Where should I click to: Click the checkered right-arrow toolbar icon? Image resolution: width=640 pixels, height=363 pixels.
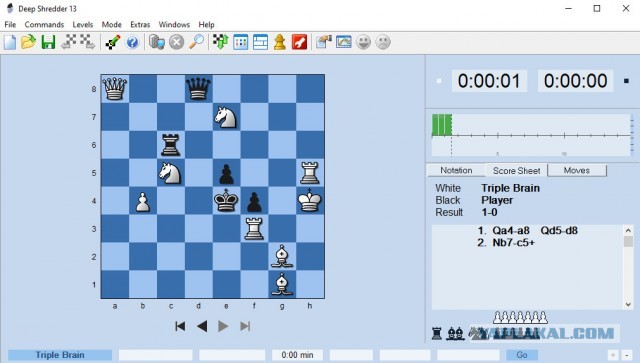tap(87, 42)
